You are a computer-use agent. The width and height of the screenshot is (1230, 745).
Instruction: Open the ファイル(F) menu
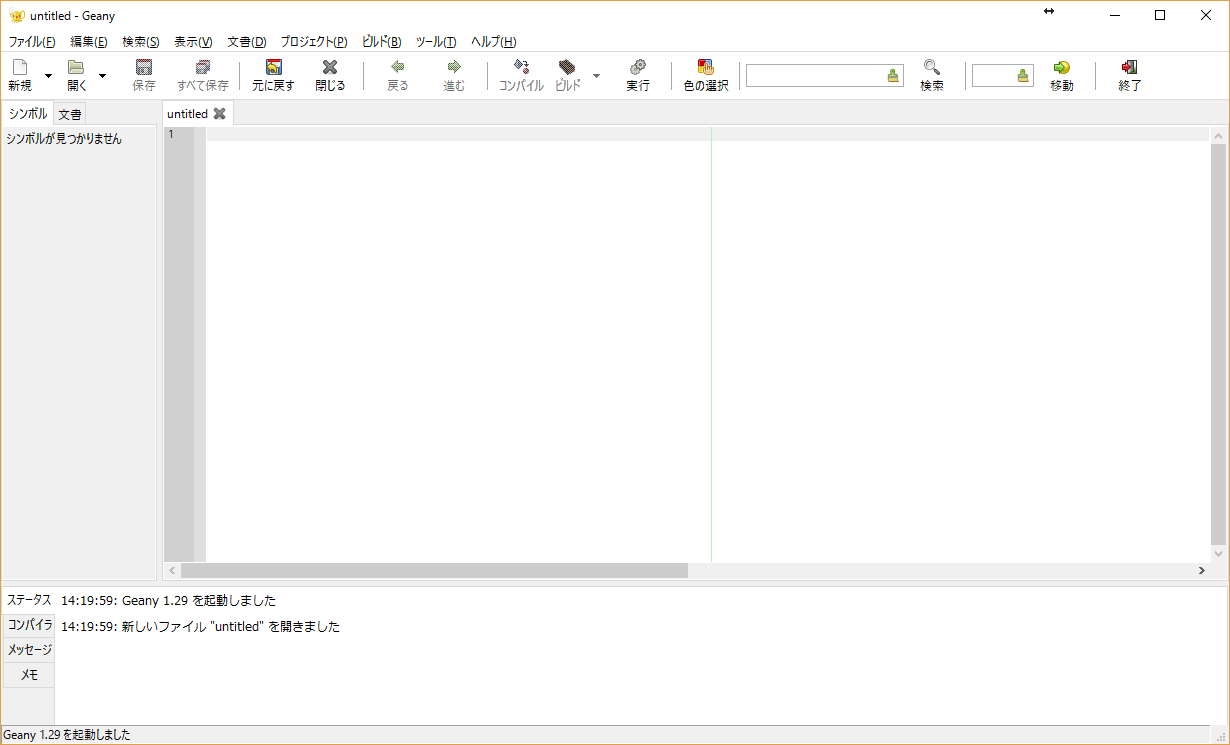32,42
